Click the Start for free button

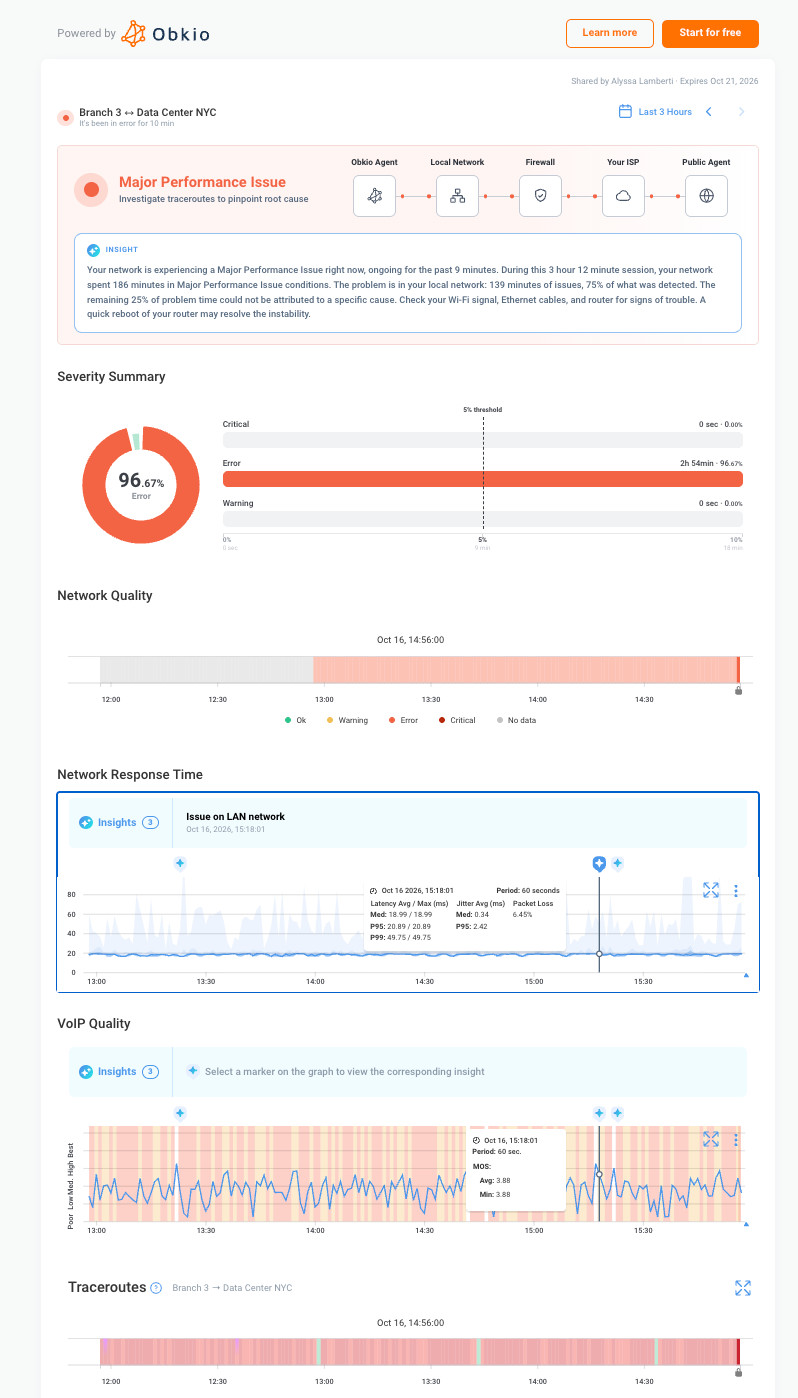click(710, 33)
